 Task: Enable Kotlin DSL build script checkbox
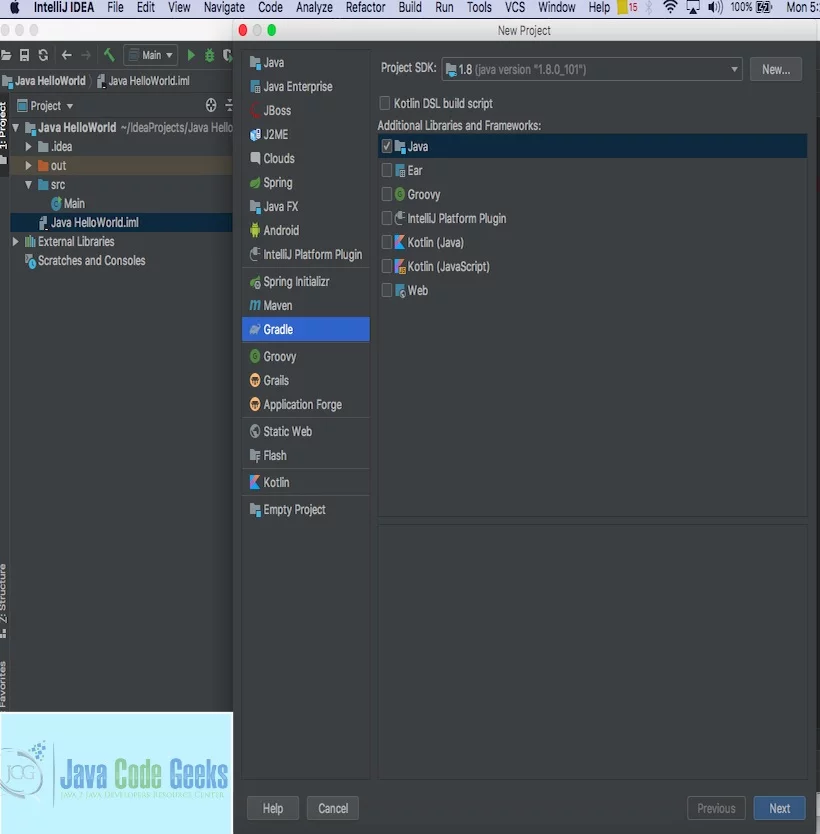pyautogui.click(x=384, y=103)
